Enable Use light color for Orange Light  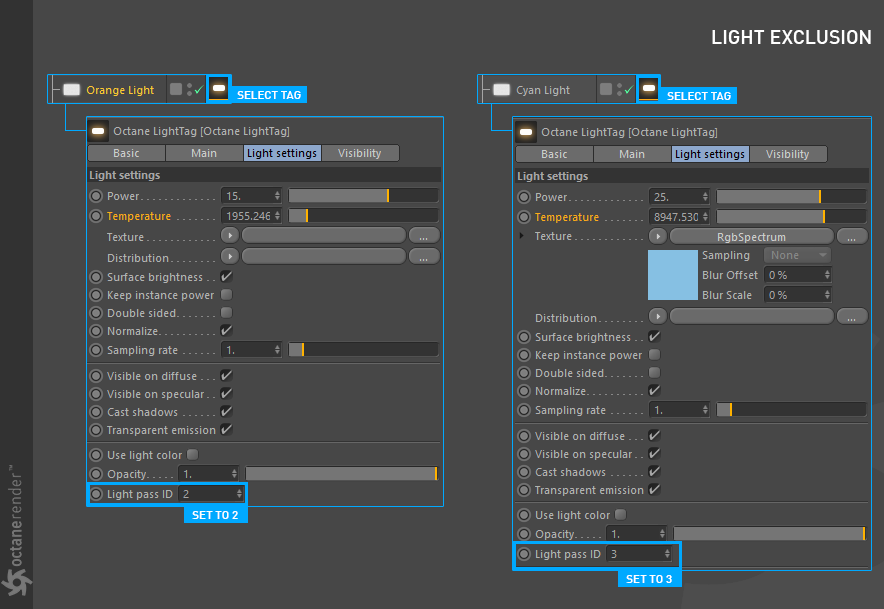(192, 455)
